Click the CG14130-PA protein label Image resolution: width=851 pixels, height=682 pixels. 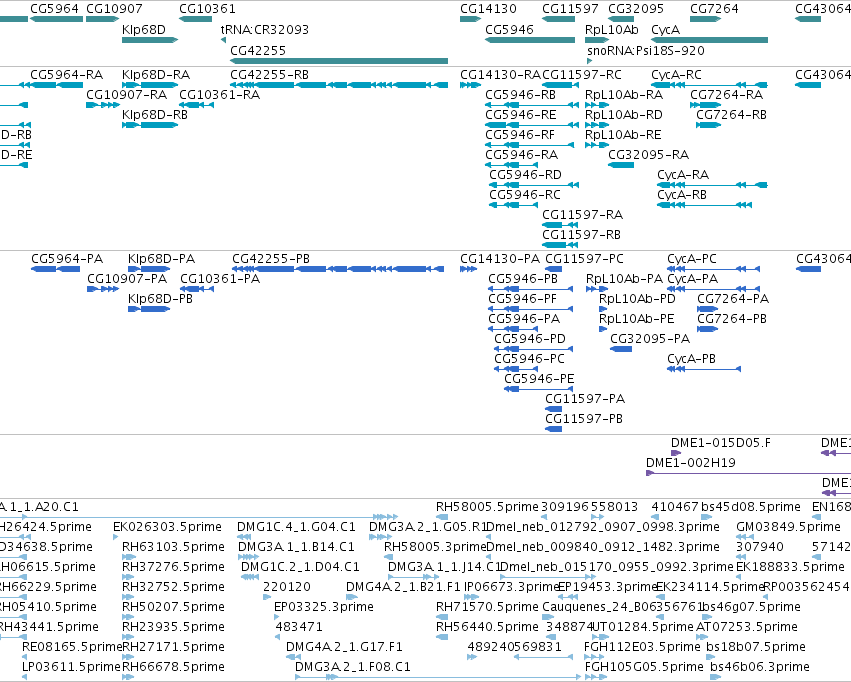tap(500, 259)
